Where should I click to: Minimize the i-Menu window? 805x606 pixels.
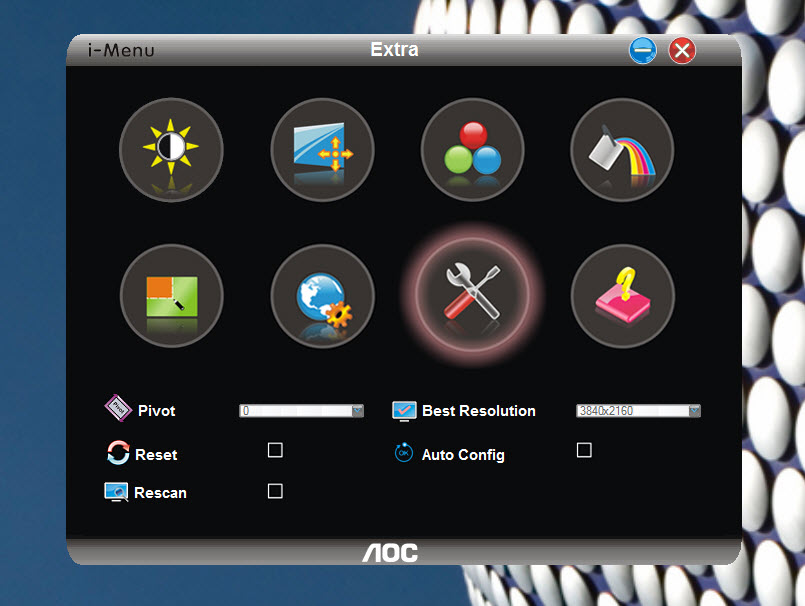643,50
